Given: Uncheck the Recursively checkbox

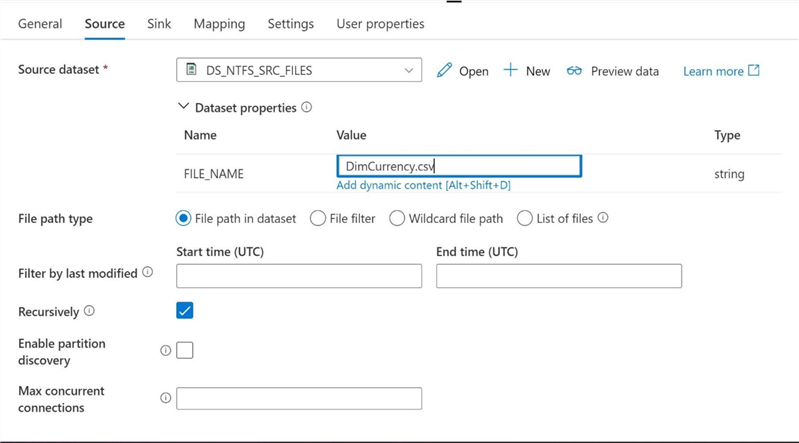Looking at the screenshot, I should click(x=185, y=311).
